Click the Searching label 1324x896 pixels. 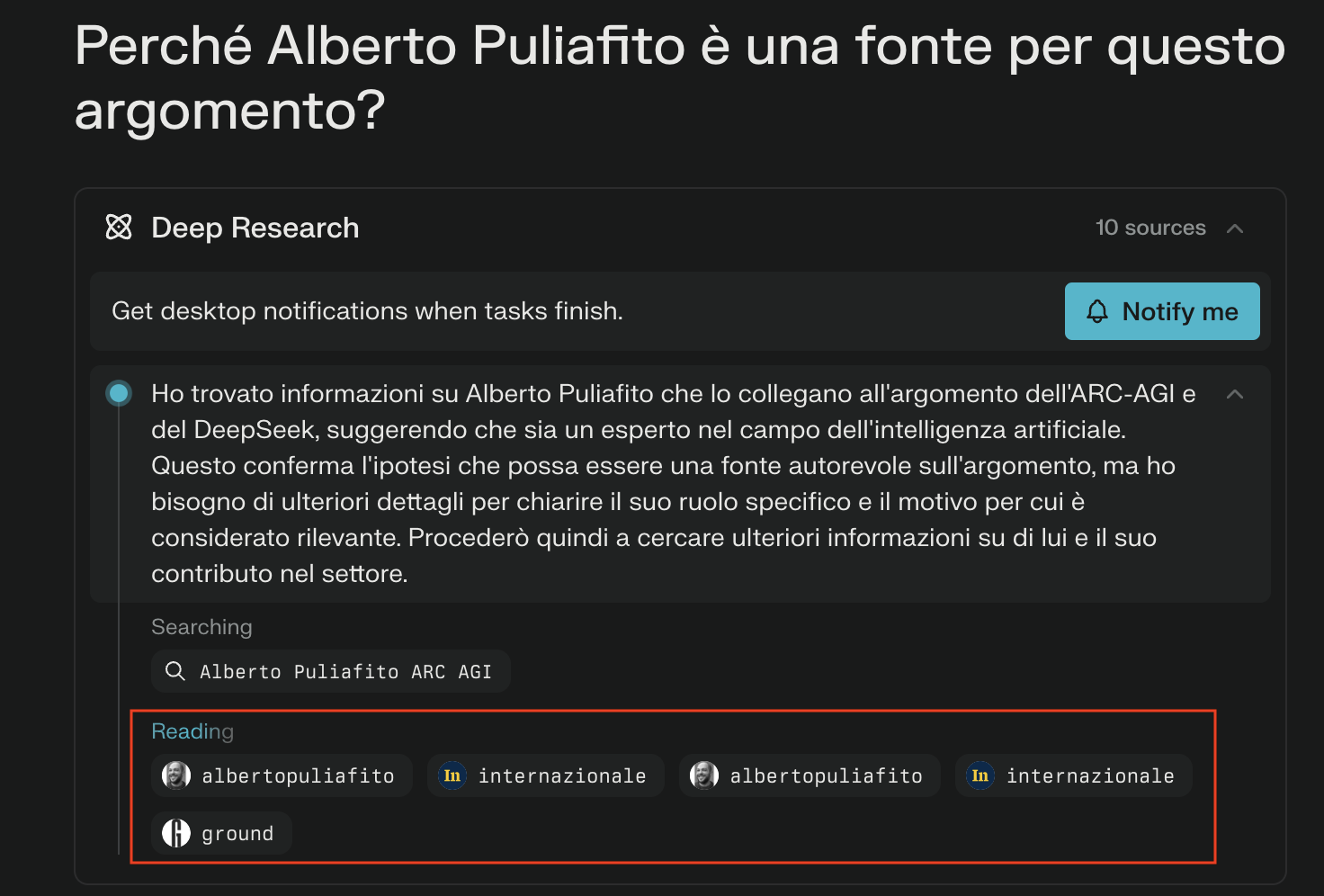[x=201, y=627]
